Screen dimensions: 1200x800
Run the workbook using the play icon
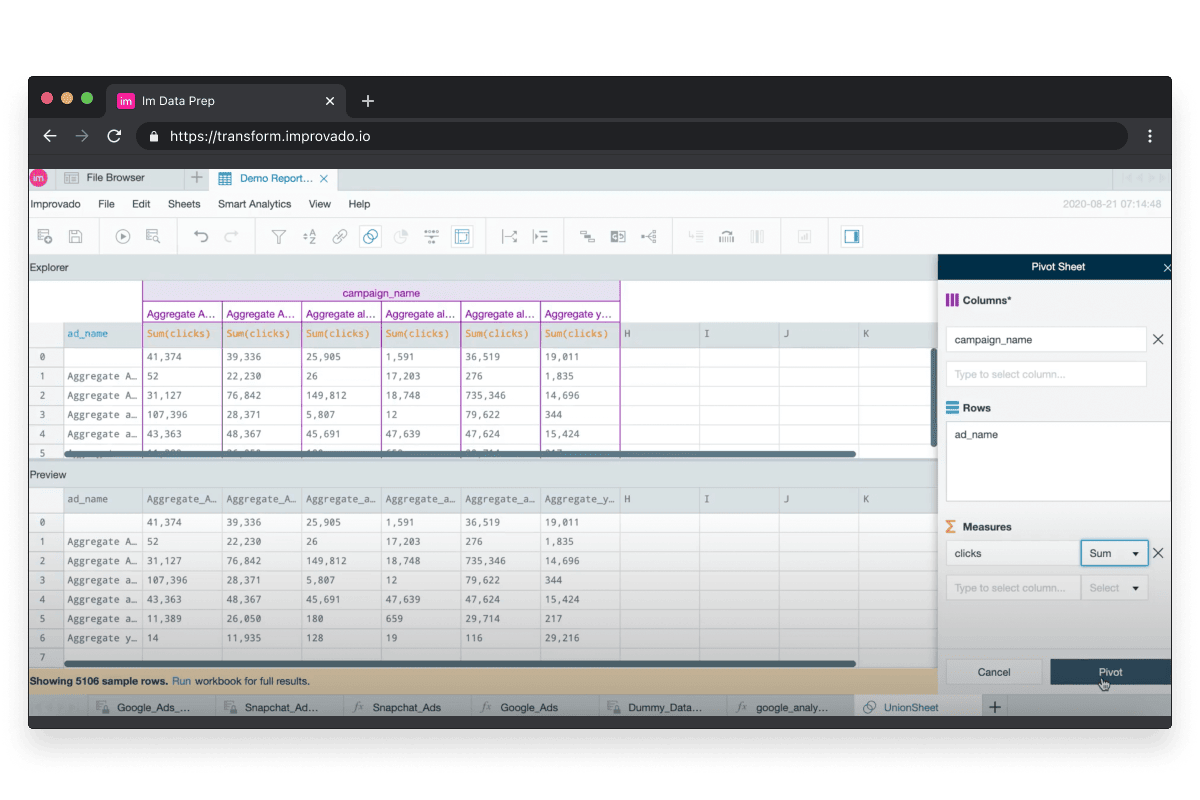[x=121, y=236]
